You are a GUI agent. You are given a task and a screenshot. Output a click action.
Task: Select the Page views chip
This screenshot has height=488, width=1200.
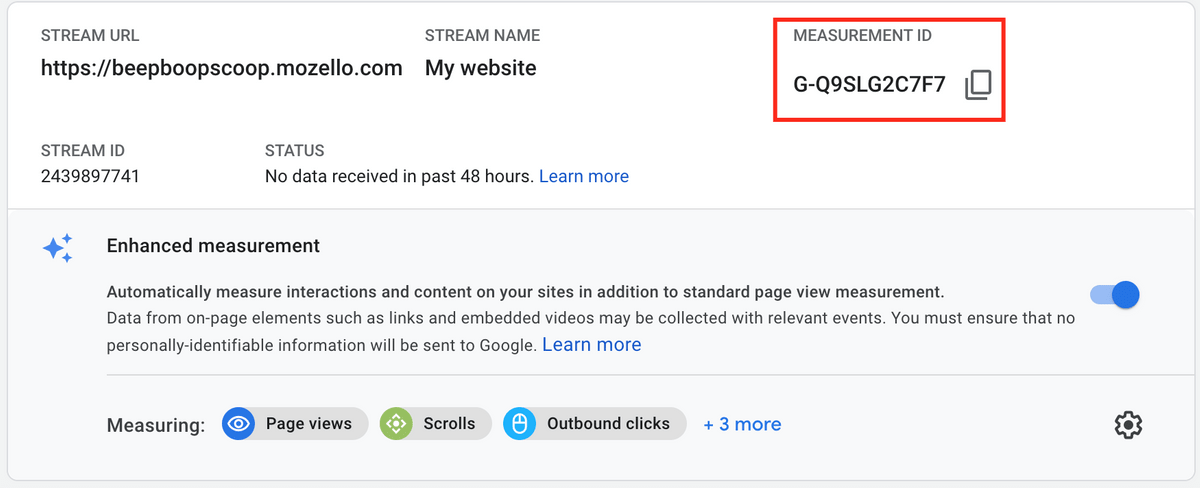pos(295,424)
